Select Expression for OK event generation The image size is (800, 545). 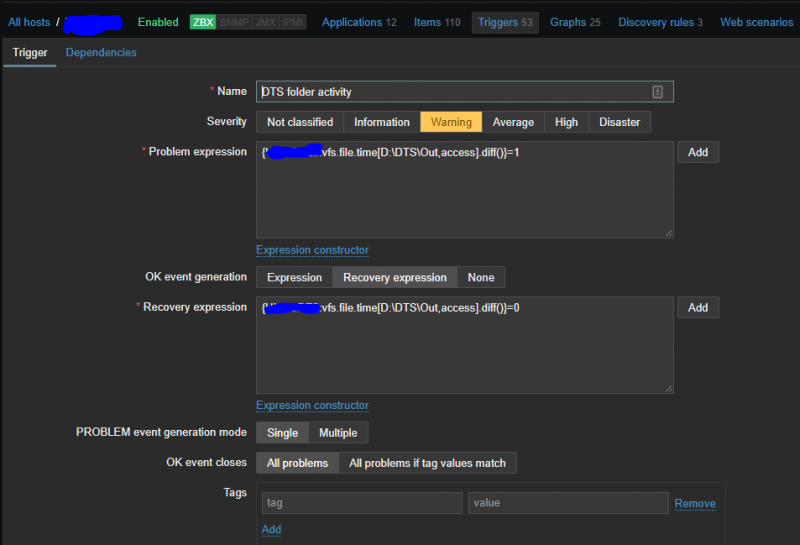pyautogui.click(x=294, y=277)
